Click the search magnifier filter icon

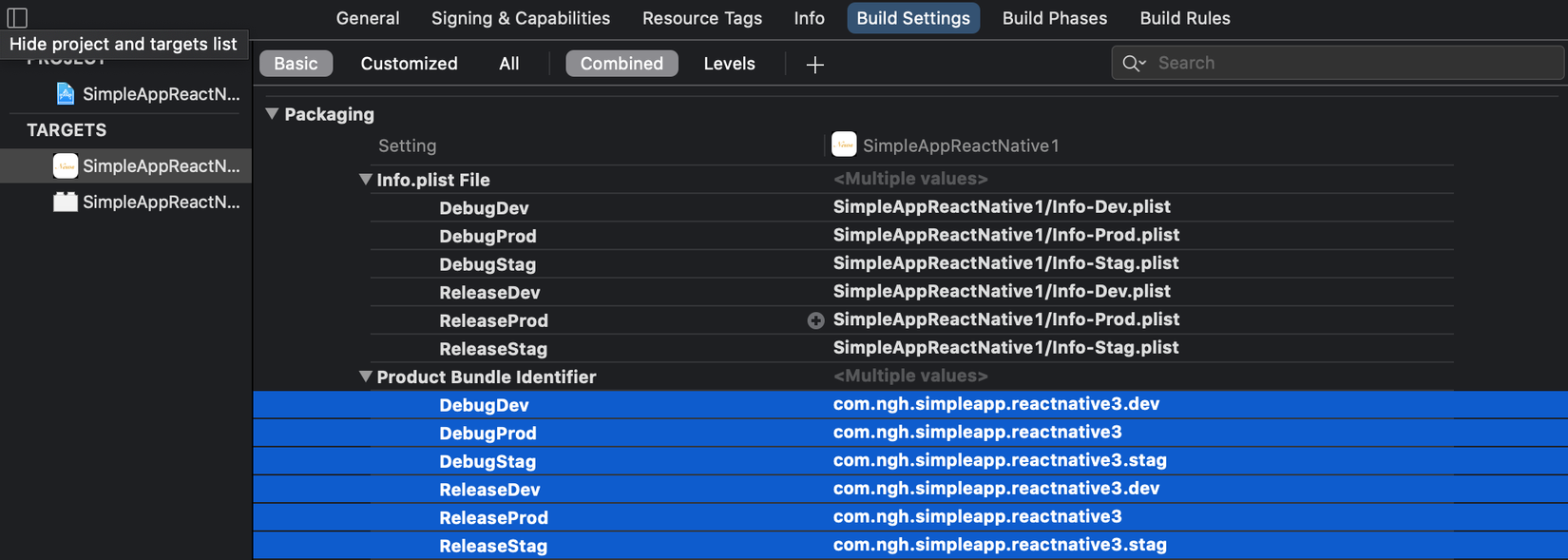point(1134,64)
